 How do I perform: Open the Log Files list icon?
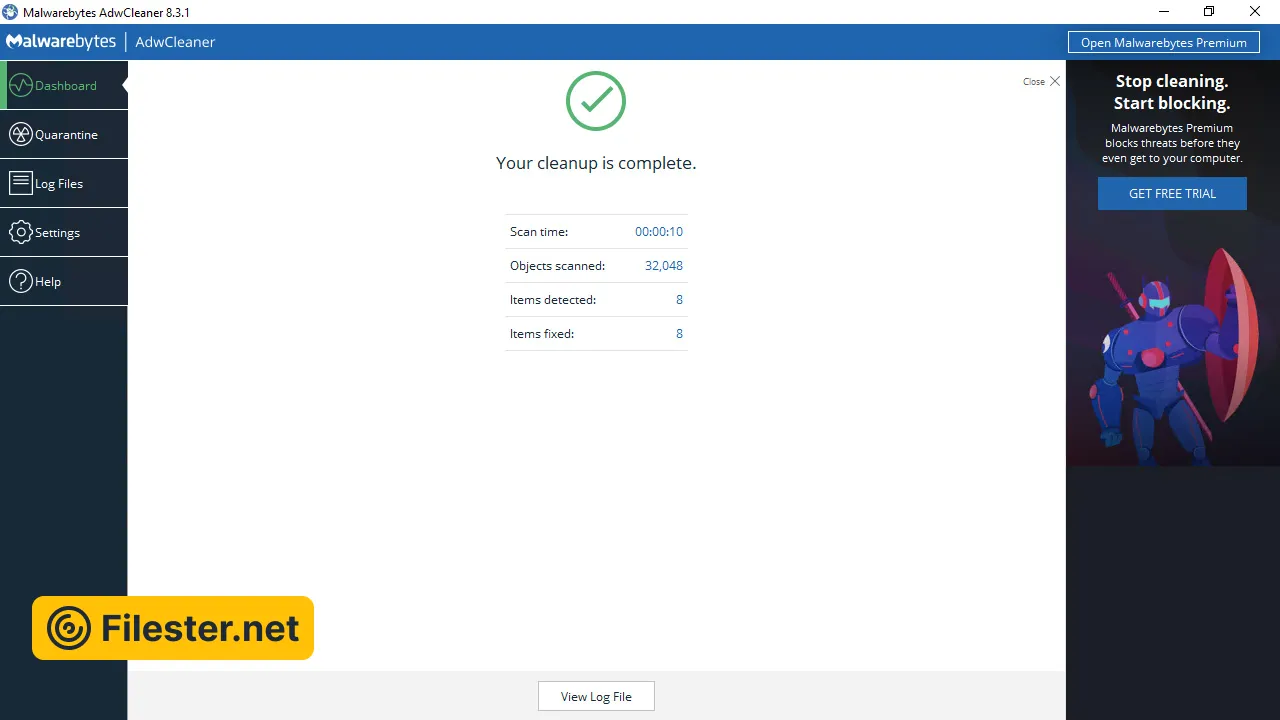tap(20, 183)
